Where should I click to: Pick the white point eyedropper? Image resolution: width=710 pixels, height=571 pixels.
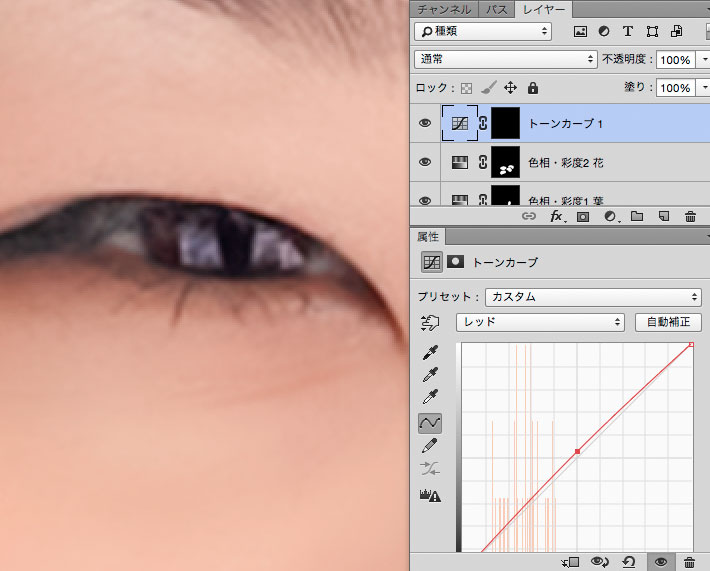(x=430, y=399)
